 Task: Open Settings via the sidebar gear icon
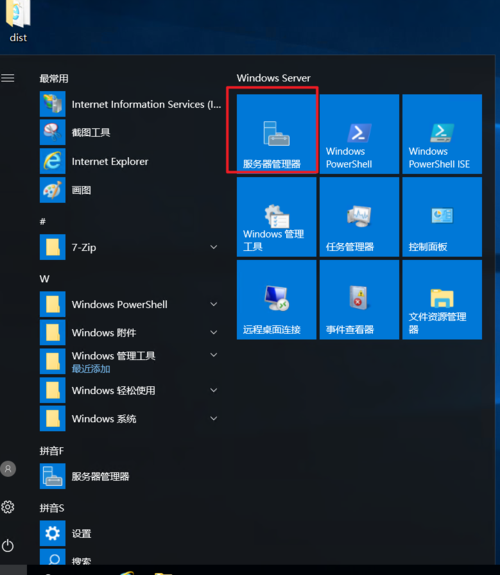click(x=8, y=507)
